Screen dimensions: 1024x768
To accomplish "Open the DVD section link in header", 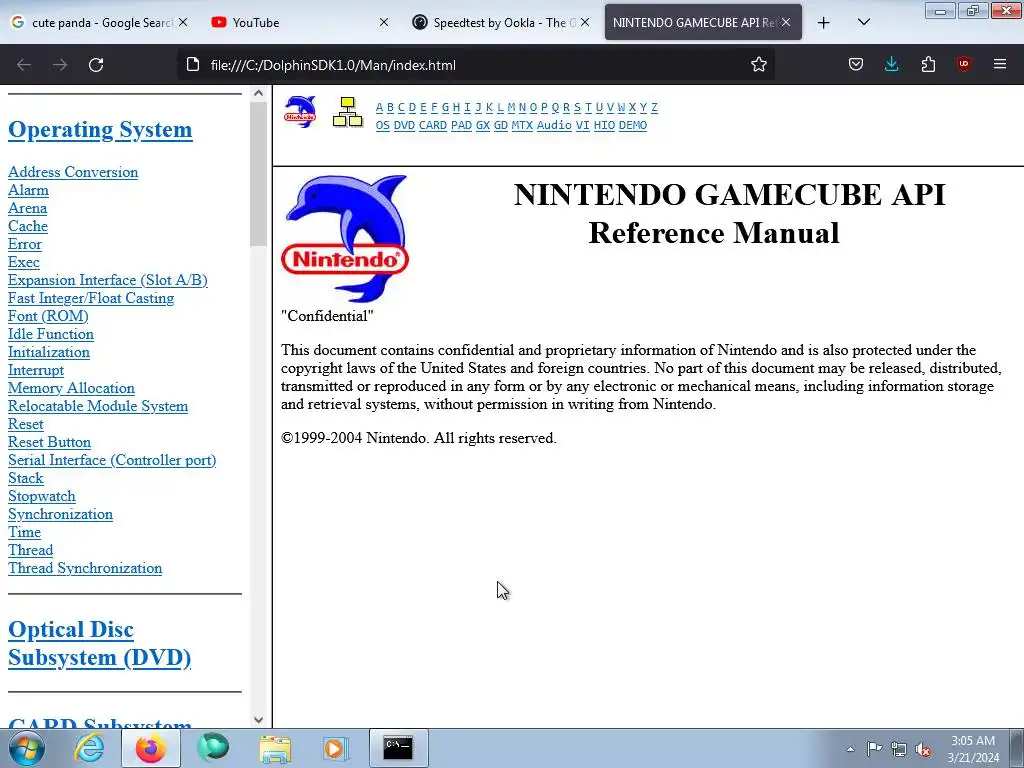I will pos(404,125).
